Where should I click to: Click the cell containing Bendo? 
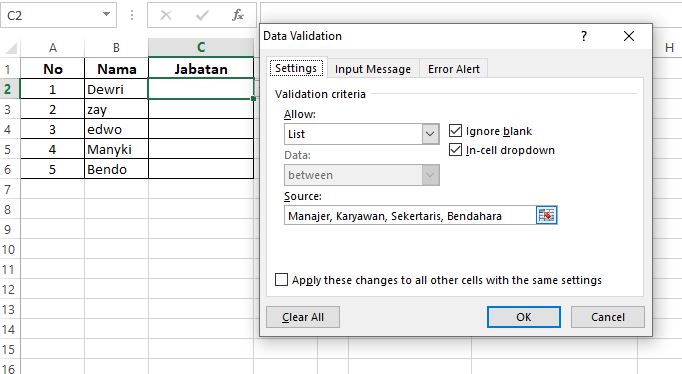pyautogui.click(x=117, y=169)
